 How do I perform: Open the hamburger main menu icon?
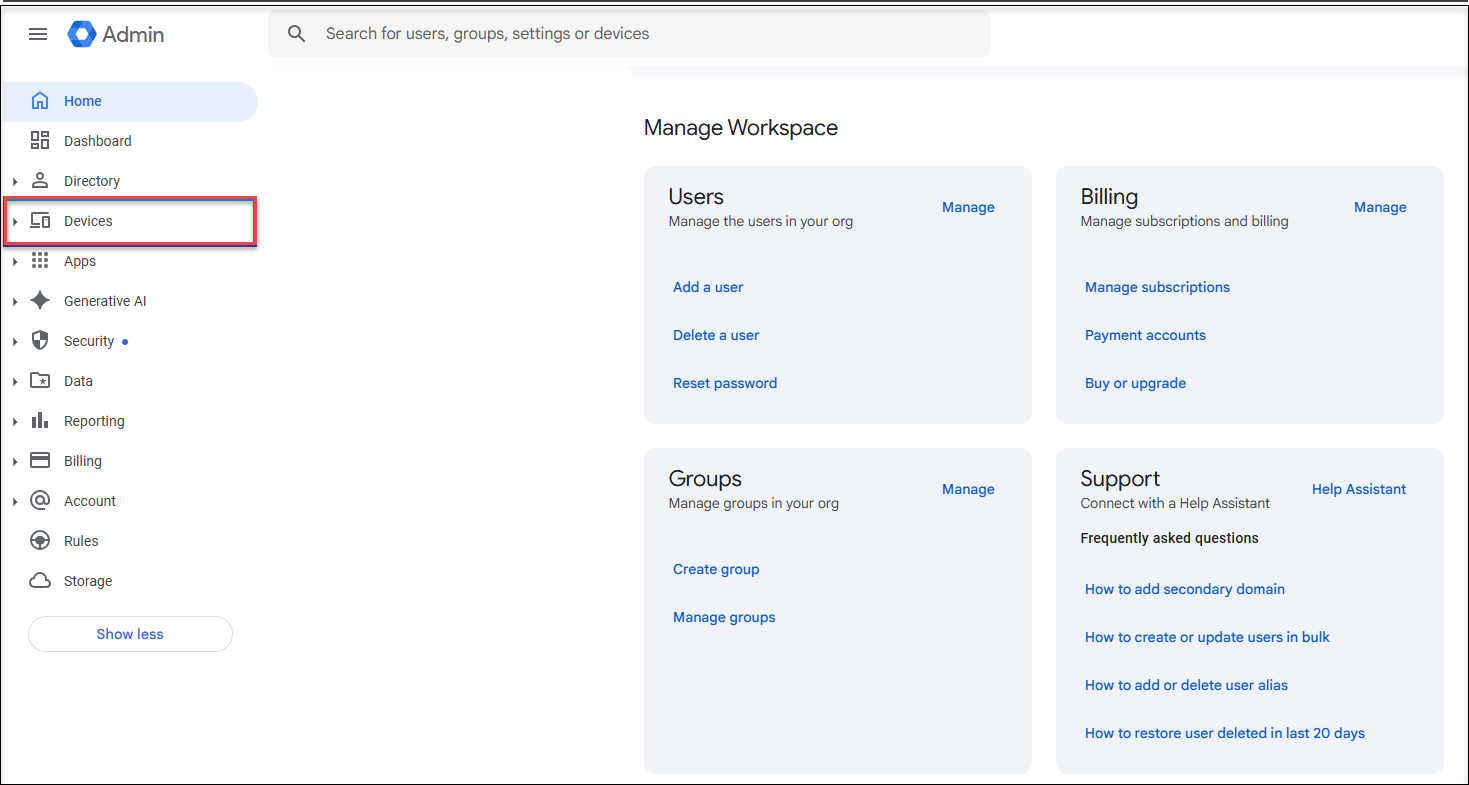(38, 34)
